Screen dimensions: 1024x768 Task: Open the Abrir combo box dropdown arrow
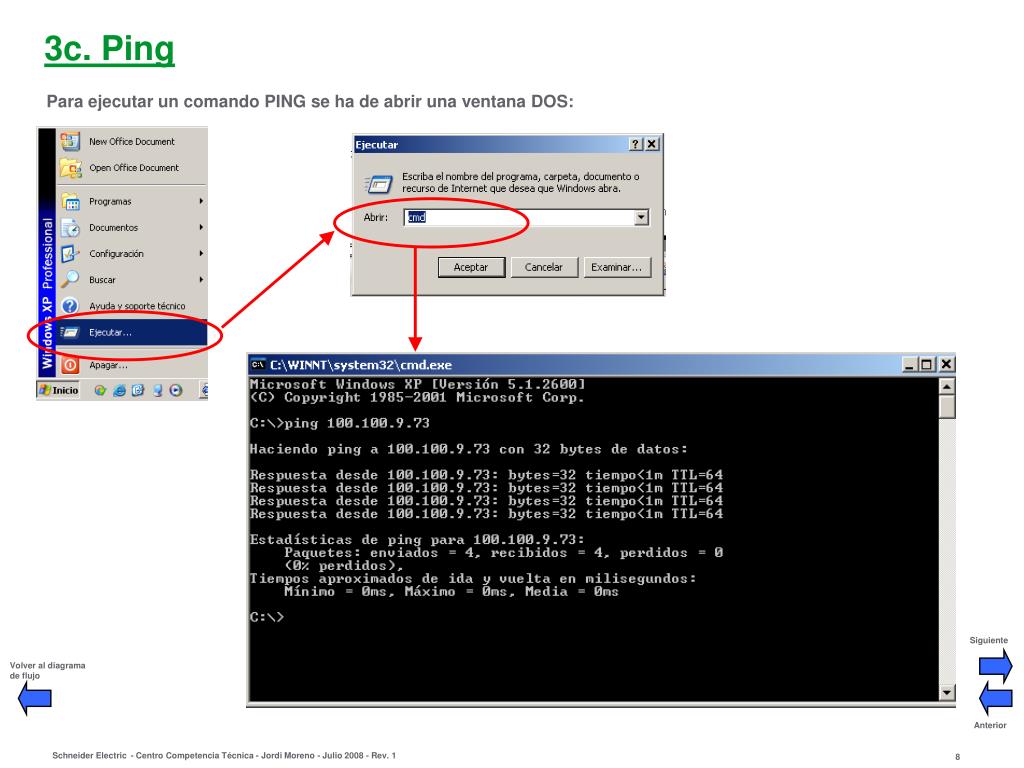pyautogui.click(x=641, y=217)
